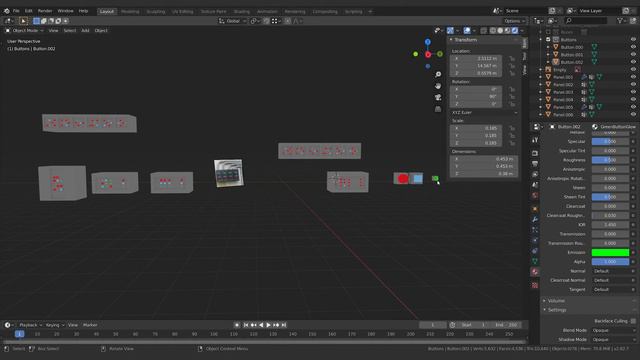This screenshot has height=360, width=640.
Task: Open the Material properties tab icon
Action: coord(535,272)
